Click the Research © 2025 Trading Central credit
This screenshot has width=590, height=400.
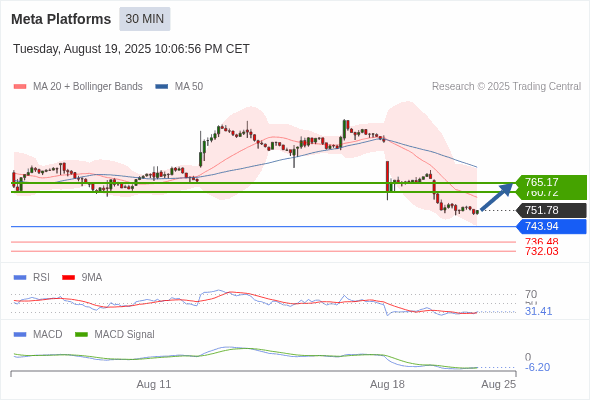pyautogui.click(x=506, y=87)
